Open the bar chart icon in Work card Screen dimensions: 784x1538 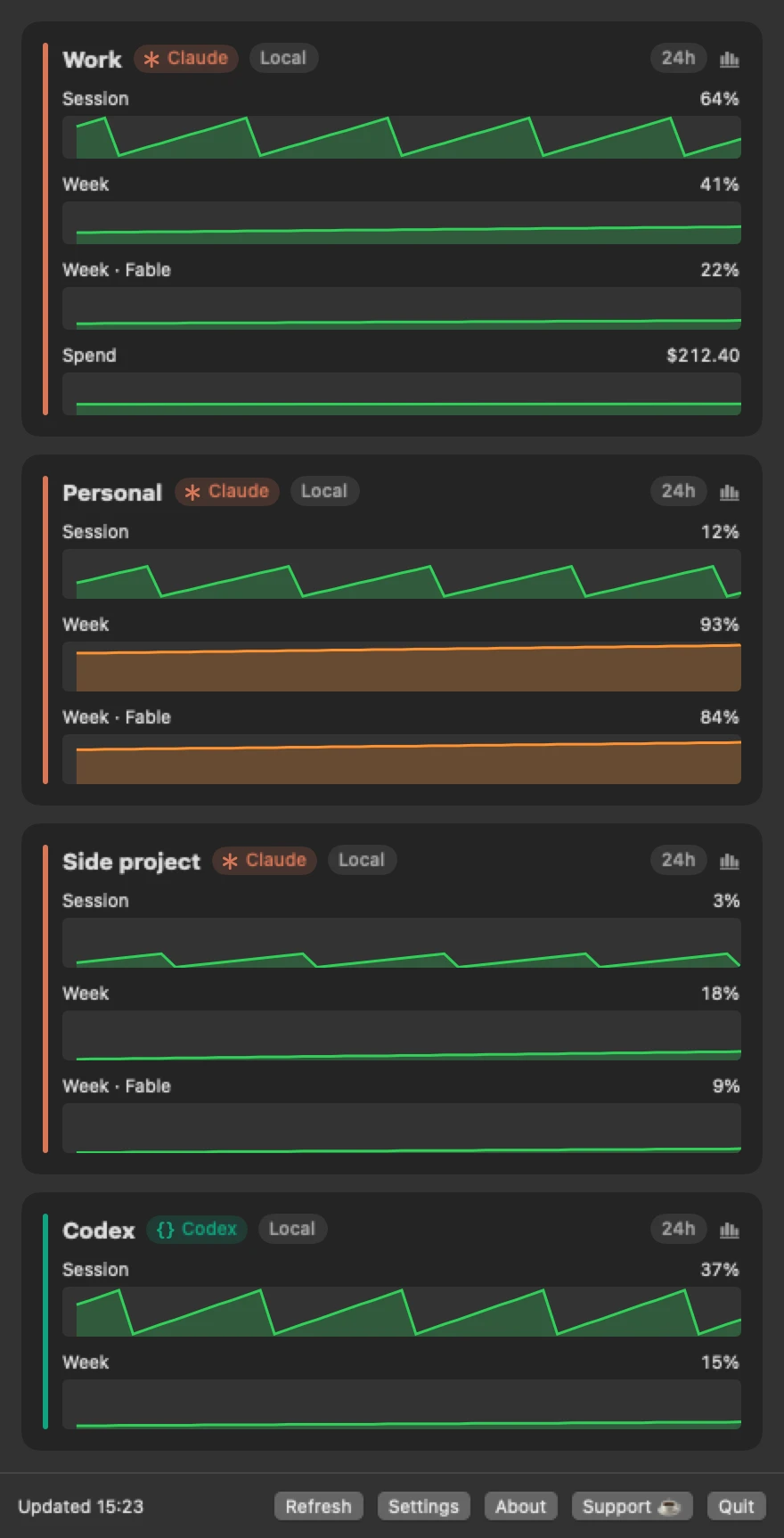pos(730,59)
